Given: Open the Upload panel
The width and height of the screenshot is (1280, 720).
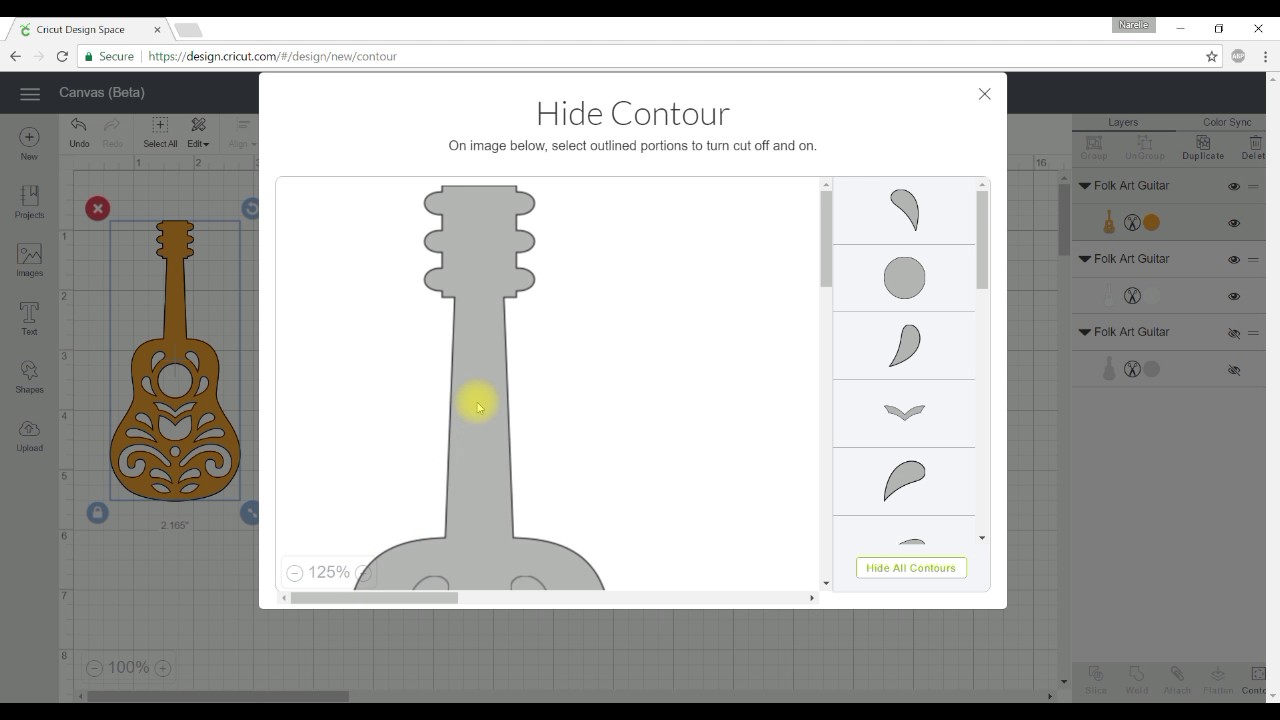Looking at the screenshot, I should [x=29, y=435].
